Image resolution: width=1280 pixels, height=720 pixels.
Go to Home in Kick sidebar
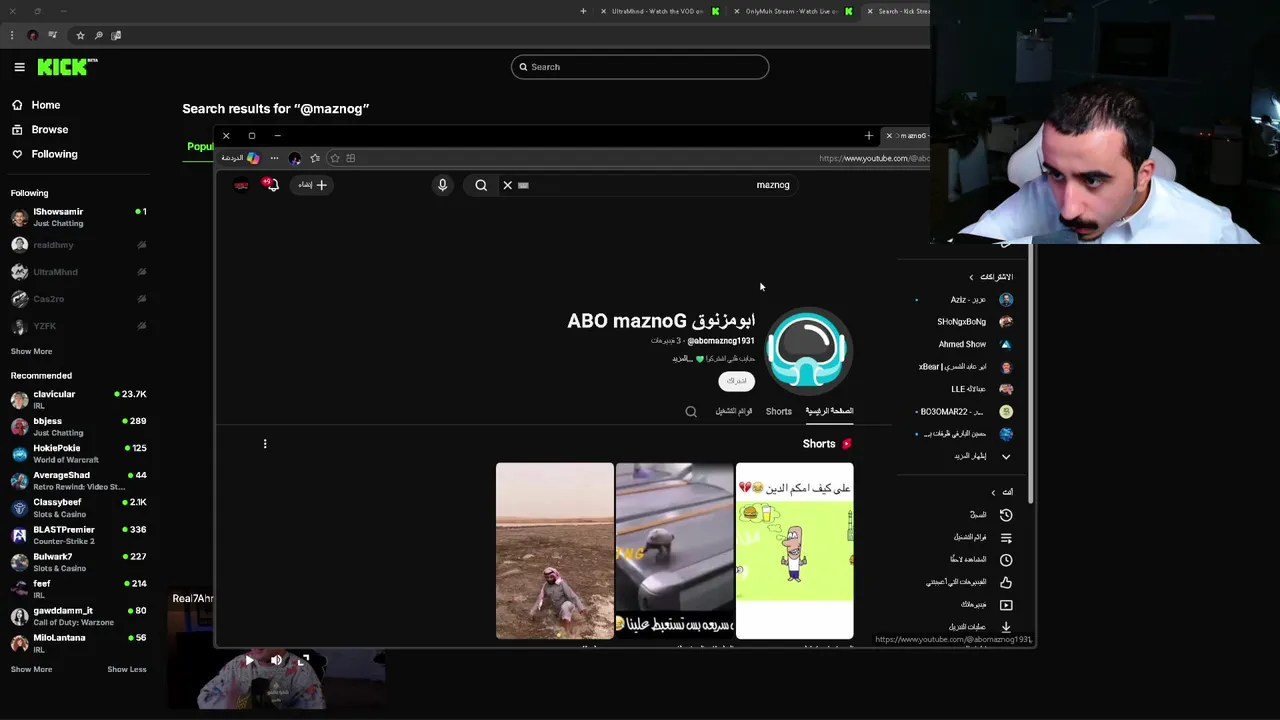[x=36, y=105]
